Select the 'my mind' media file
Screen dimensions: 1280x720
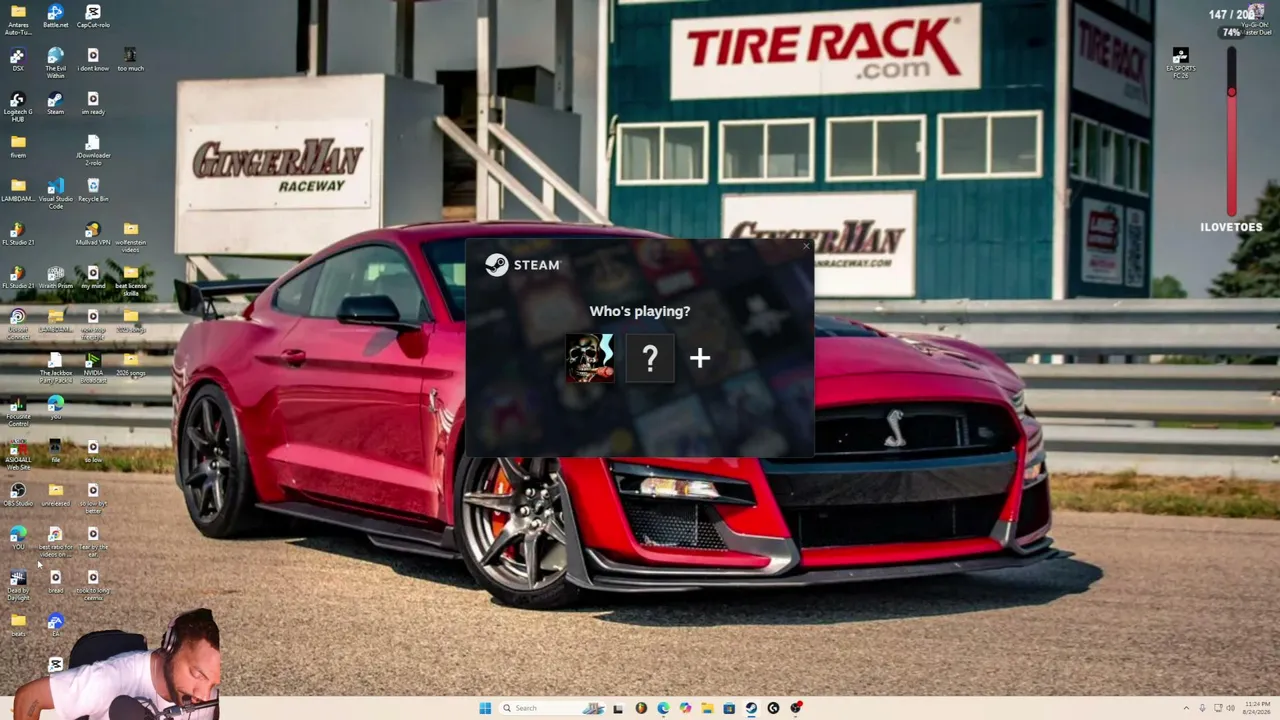click(93, 277)
